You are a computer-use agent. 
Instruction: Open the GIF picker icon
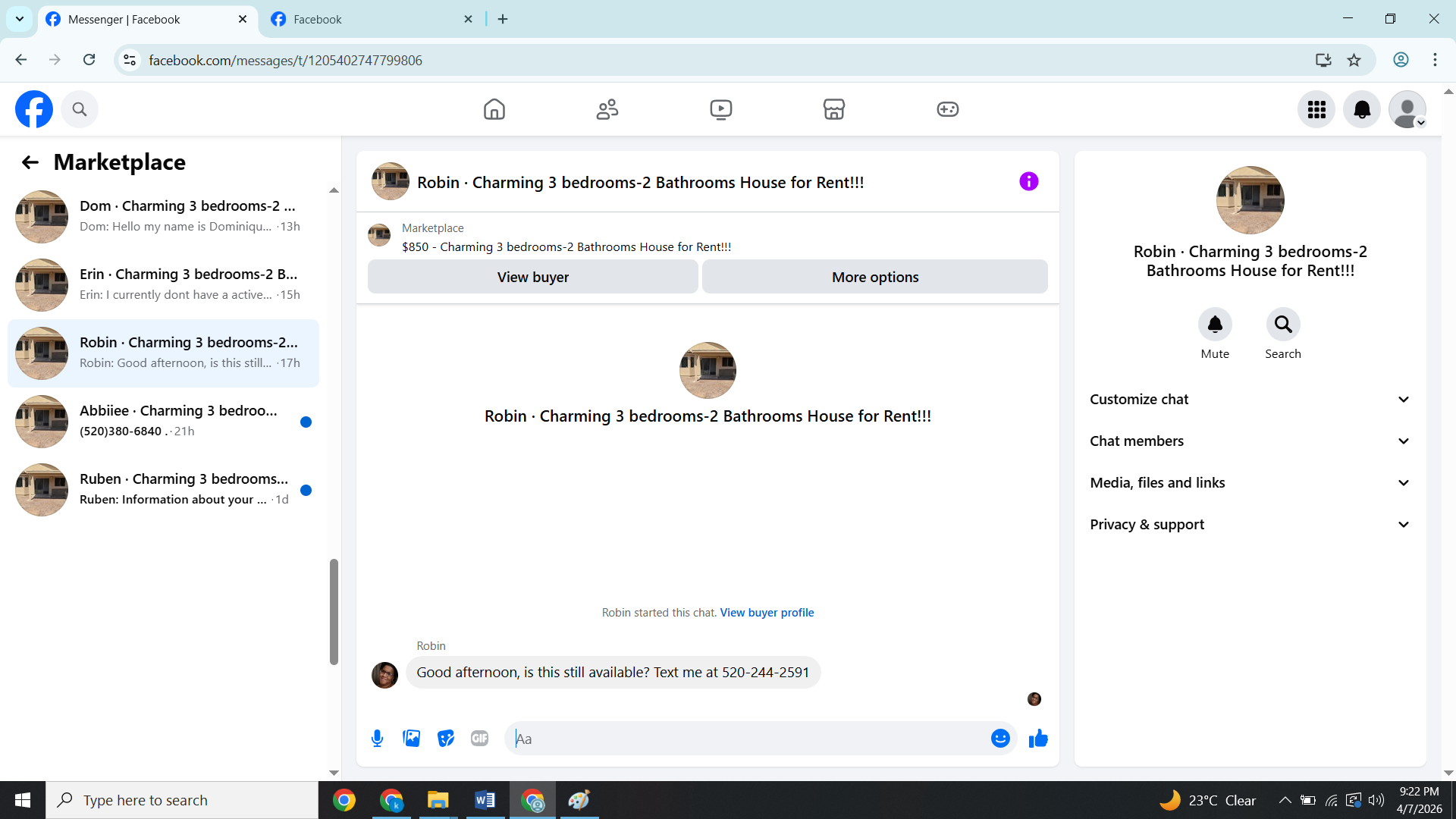(x=479, y=739)
